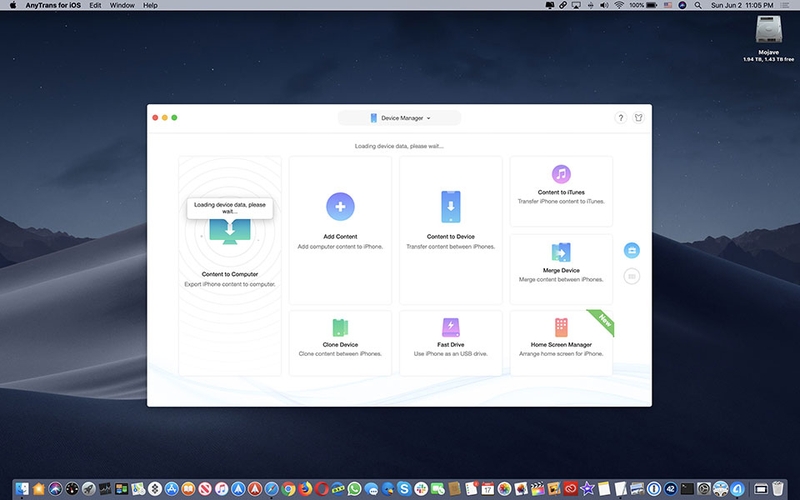800x500 pixels.
Task: Click the 'Loading device data, please wait...' status line
Action: coord(399,146)
